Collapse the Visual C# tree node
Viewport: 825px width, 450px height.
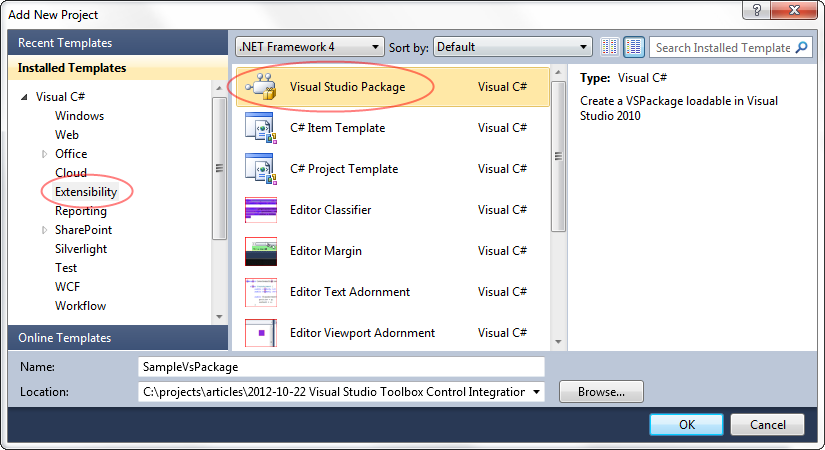(24, 97)
